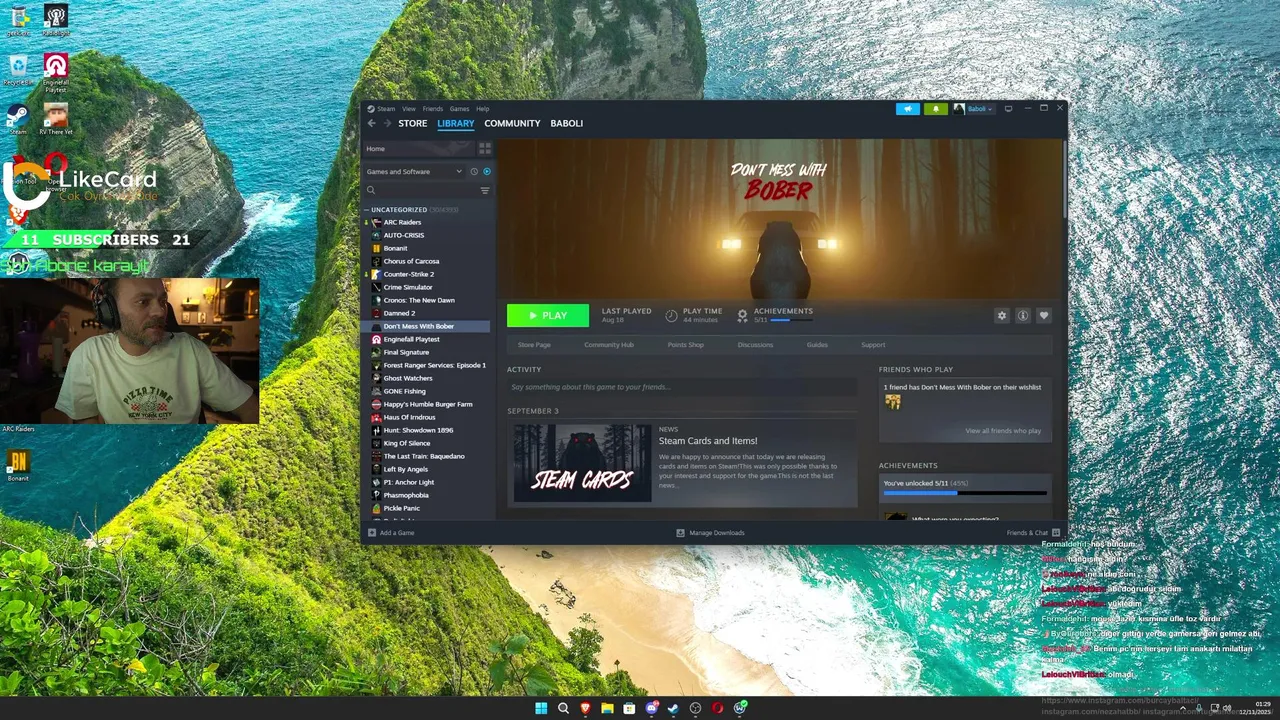Screen dimensions: 1280x720
Task: Click the activity 'Say something' input field
Action: coord(682,387)
